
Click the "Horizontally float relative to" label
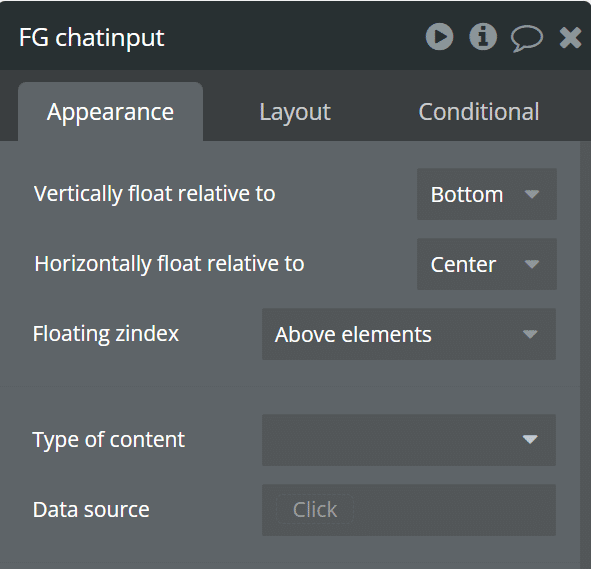(x=169, y=263)
